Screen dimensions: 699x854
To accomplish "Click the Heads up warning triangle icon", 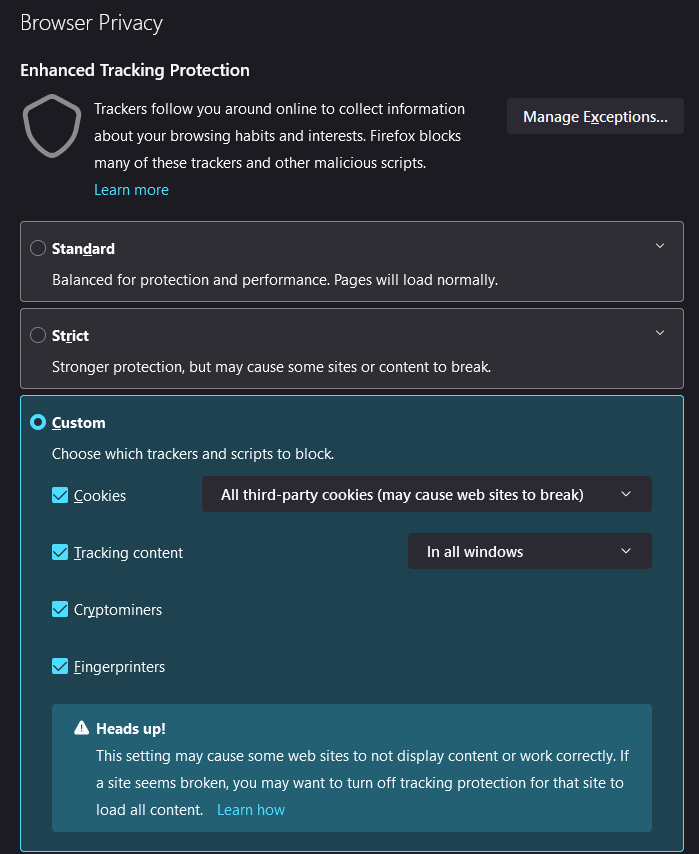I will click(82, 729).
